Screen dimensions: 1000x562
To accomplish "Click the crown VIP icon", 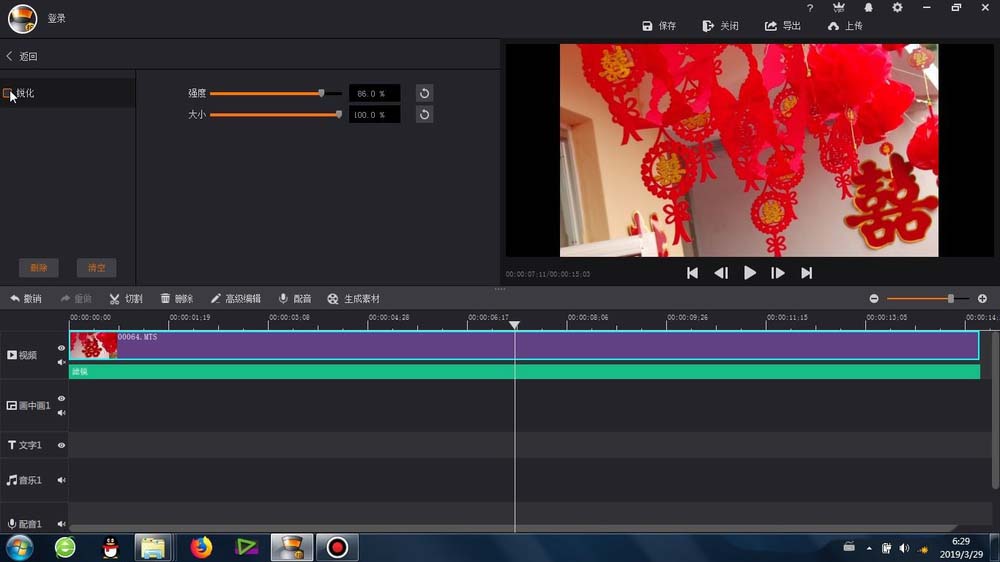I will [839, 8].
